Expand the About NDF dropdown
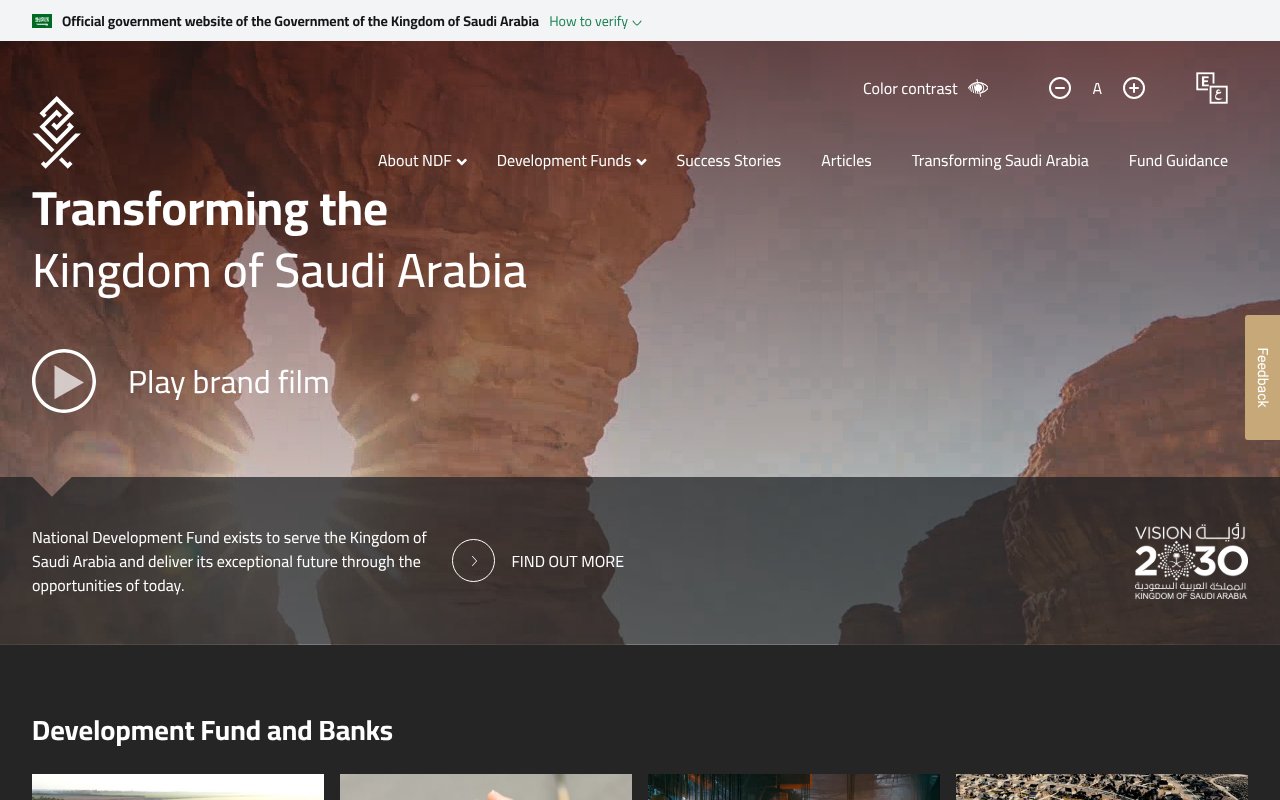Image resolution: width=1280 pixels, height=800 pixels. coord(421,160)
